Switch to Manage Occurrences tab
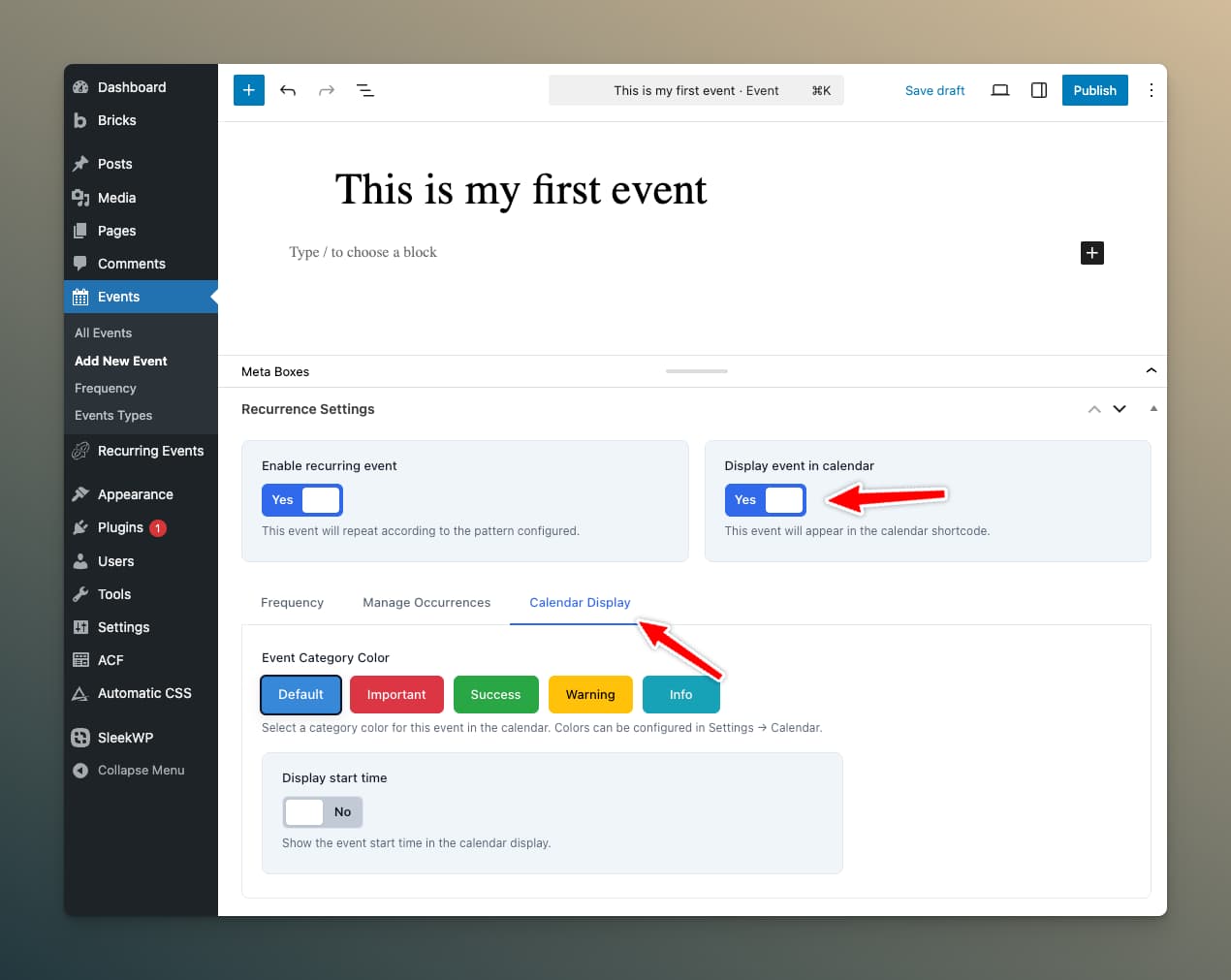Viewport: 1231px width, 980px height. (426, 603)
